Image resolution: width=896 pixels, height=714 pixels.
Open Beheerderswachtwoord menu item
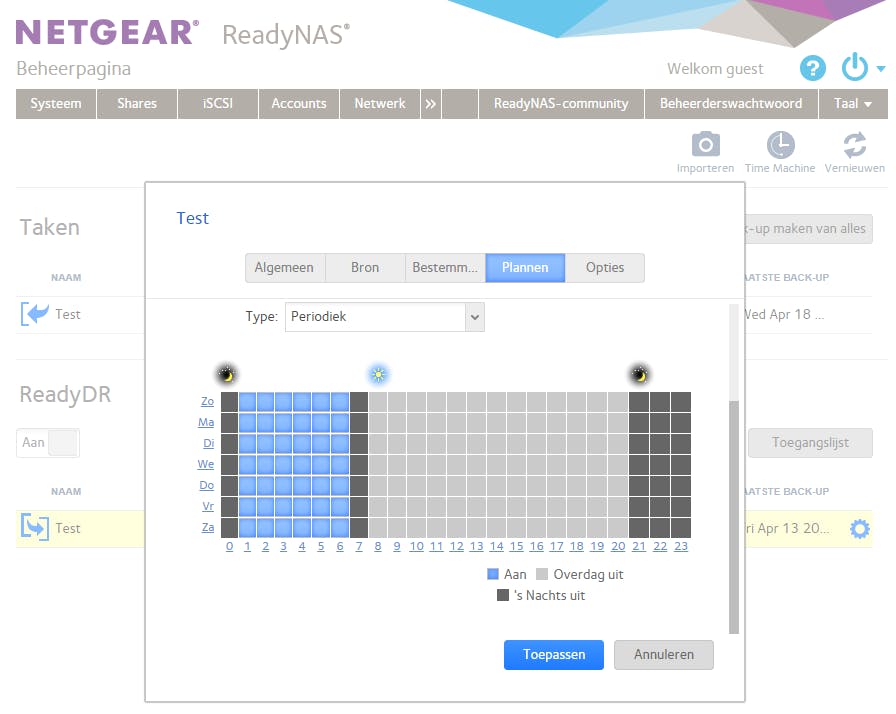731,103
